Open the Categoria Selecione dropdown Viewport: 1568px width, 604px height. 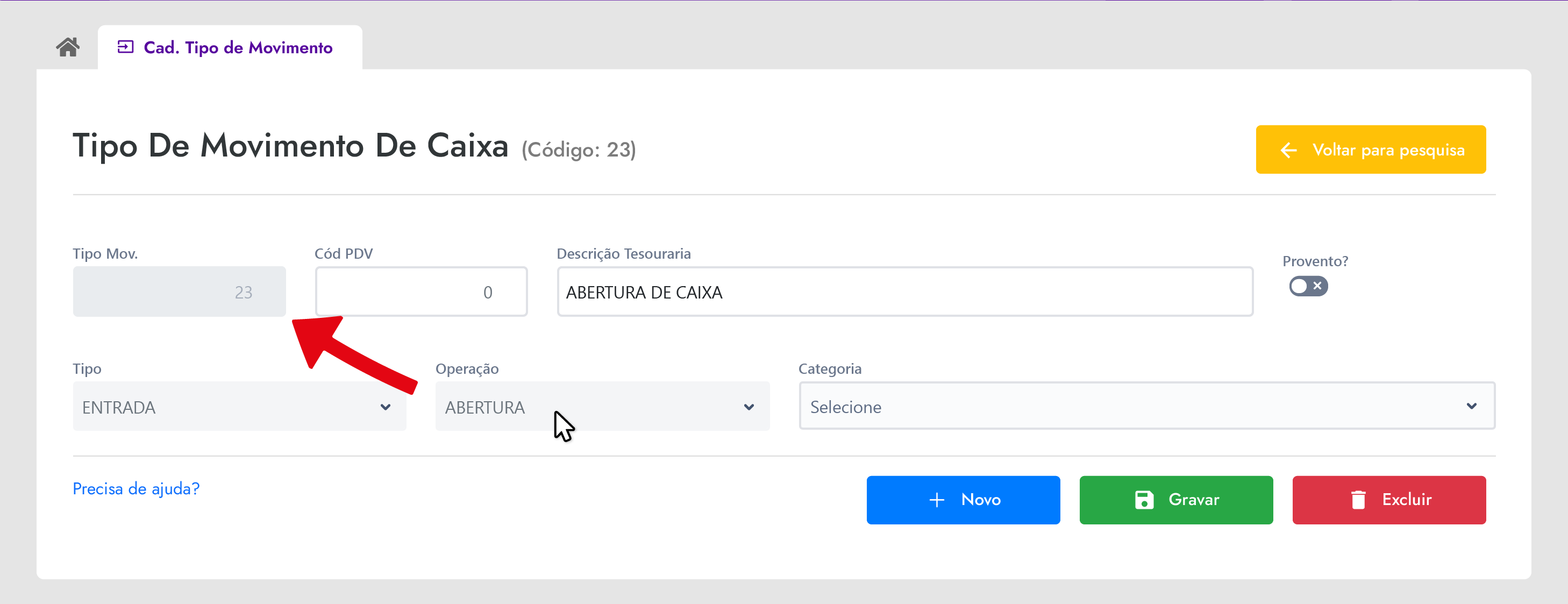click(x=1146, y=406)
